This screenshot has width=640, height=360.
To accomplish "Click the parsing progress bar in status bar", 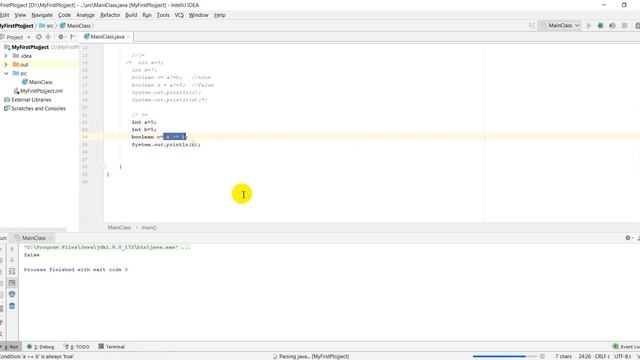I will [x=504, y=356].
